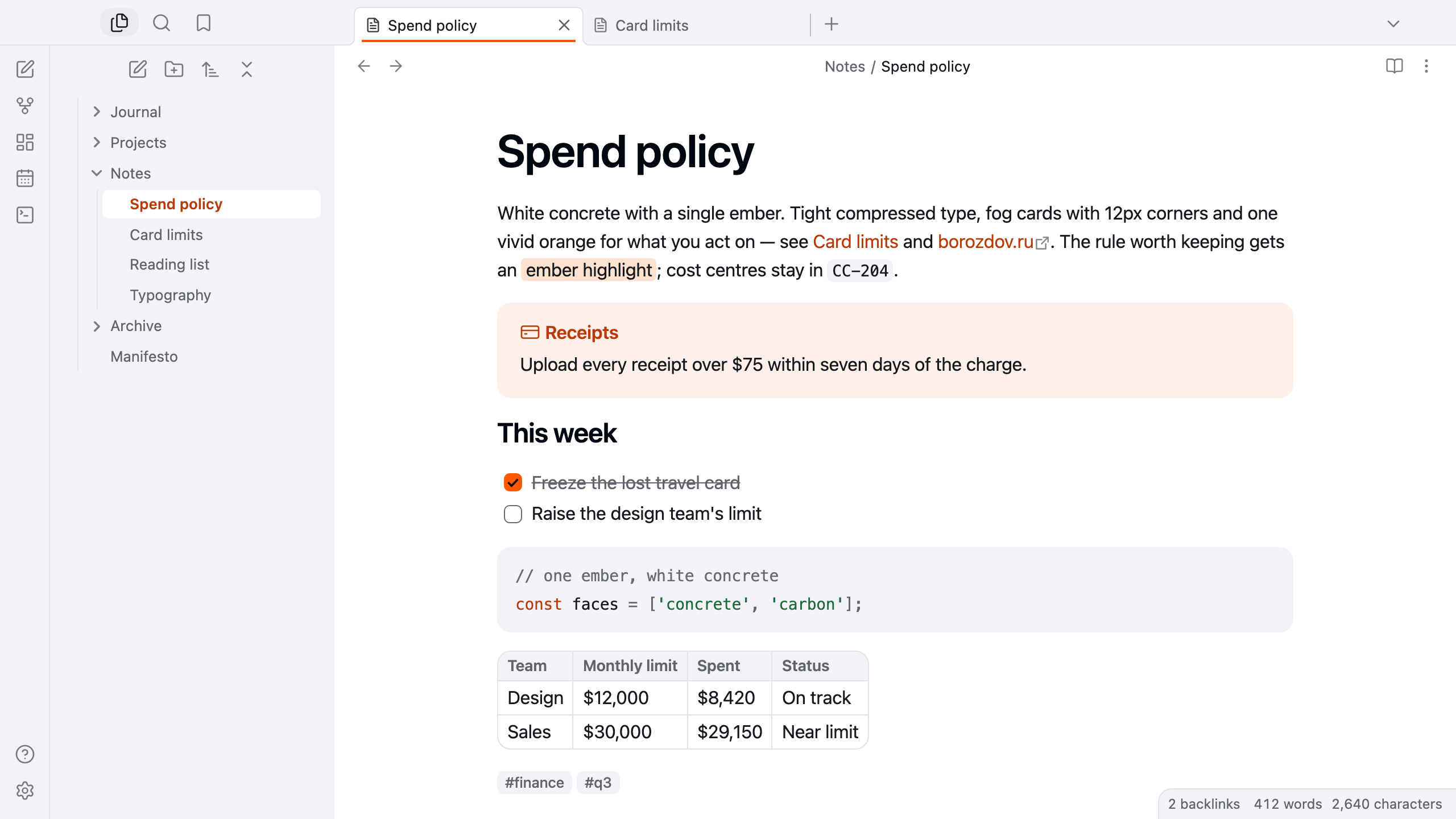Change the sort order in the explorer
This screenshot has height=819, width=1456.
click(210, 69)
